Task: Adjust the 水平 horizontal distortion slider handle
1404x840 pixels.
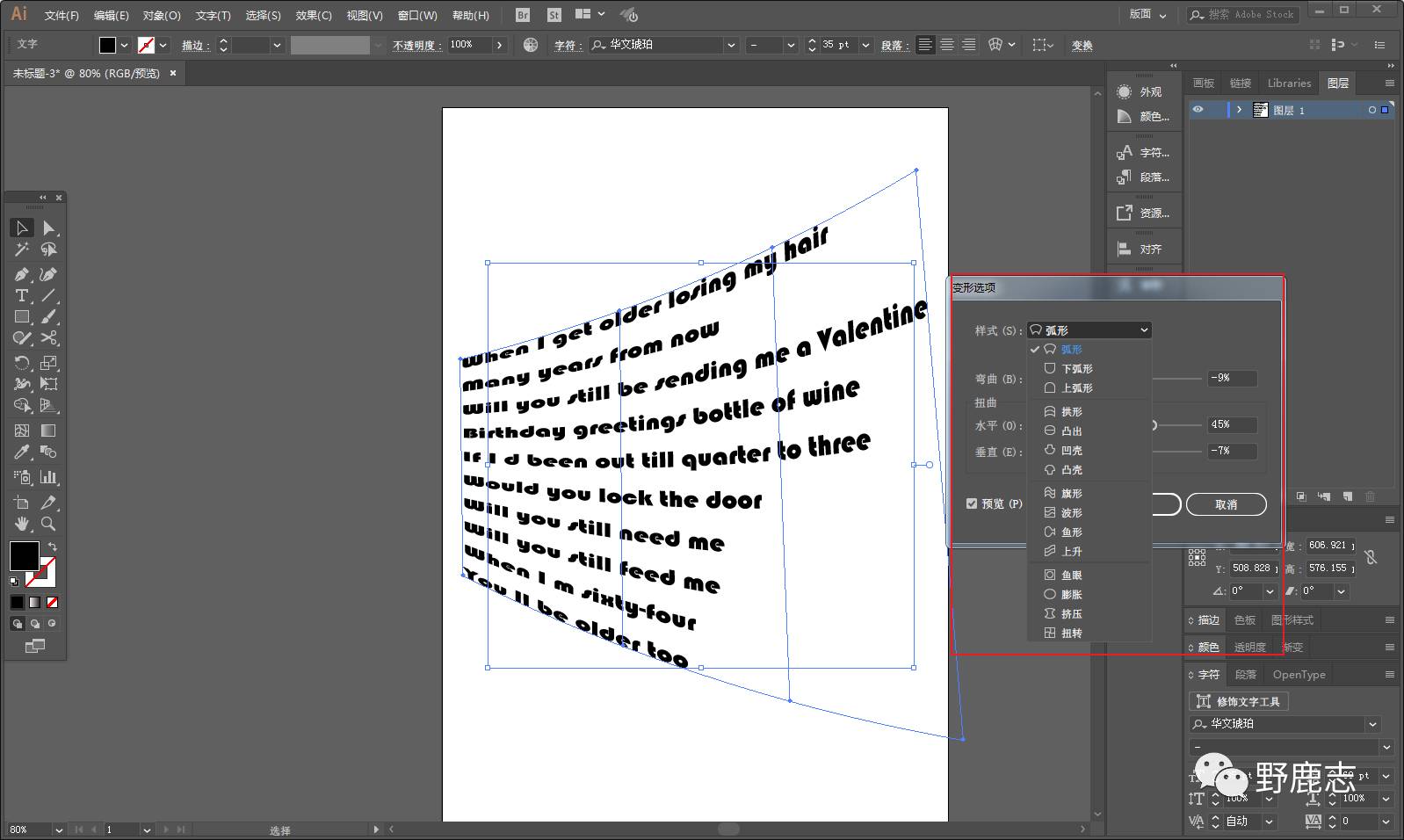Action: tap(1154, 425)
